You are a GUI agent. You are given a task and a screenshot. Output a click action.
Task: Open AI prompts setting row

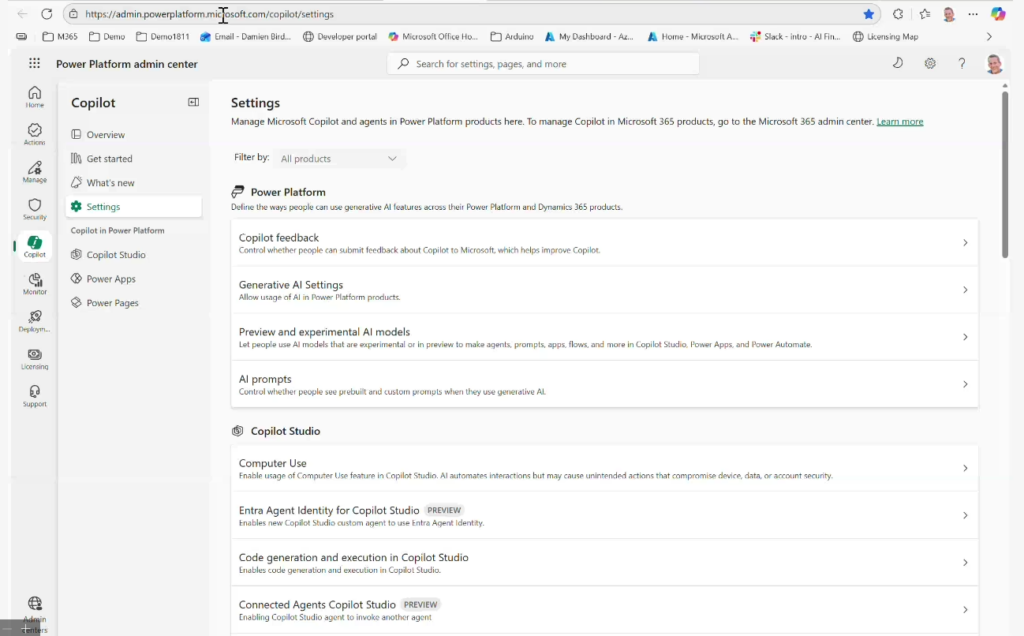click(x=604, y=384)
